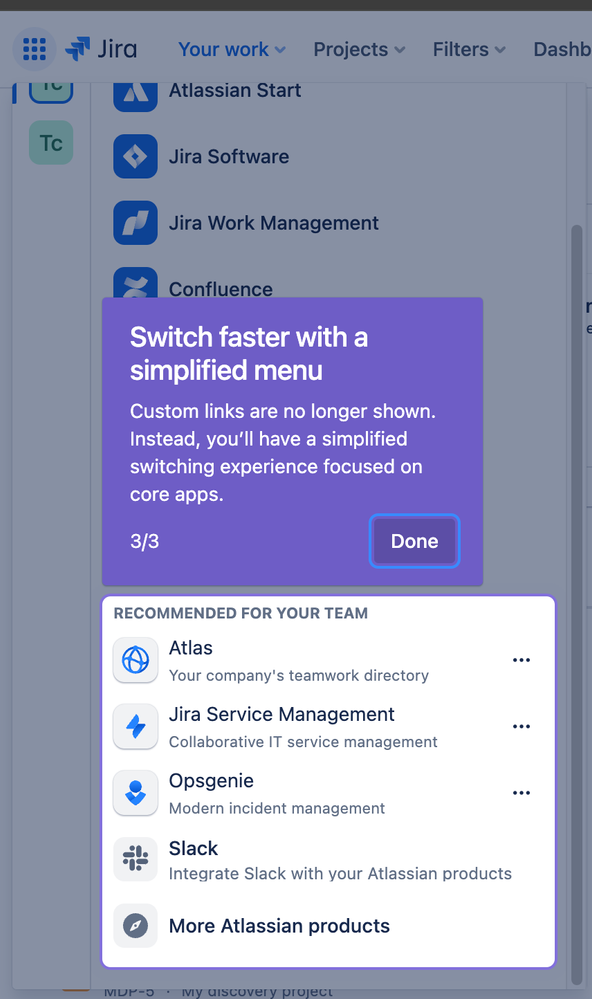
Task: Click 'Modern incident management' text
Action: [x=277, y=808]
